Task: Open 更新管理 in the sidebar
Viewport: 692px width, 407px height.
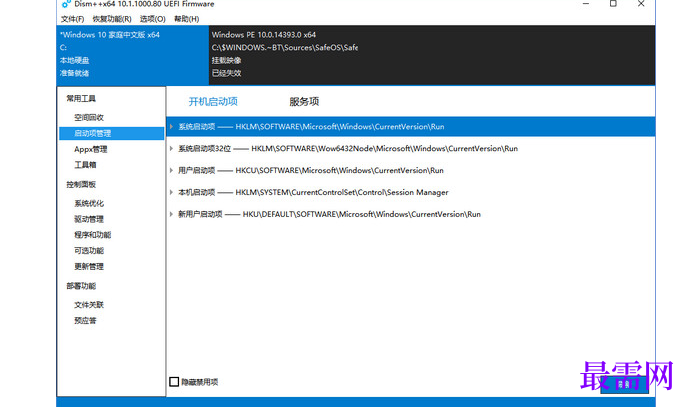Action: [x=89, y=267]
